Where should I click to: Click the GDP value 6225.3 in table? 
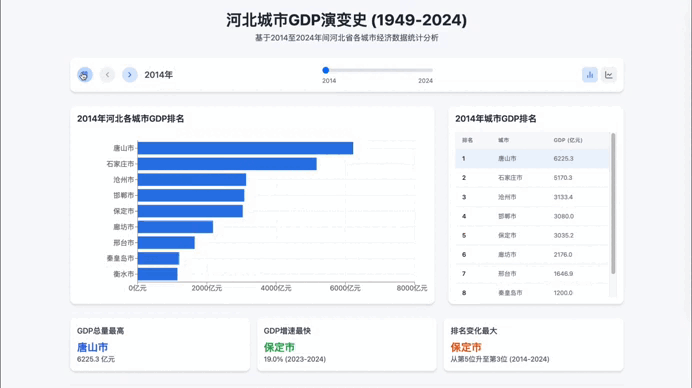coord(564,158)
